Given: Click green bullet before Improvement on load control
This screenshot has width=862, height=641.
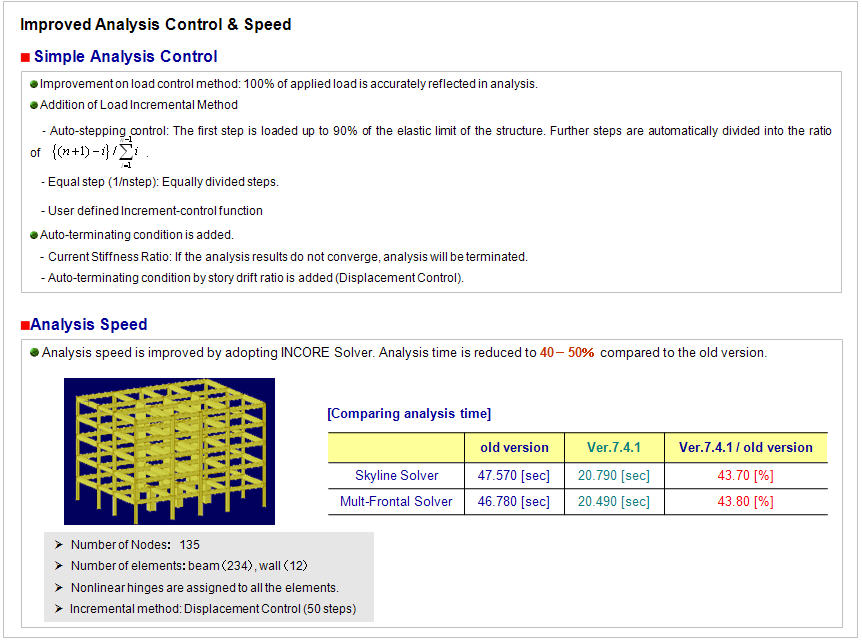Looking at the screenshot, I should click(34, 84).
